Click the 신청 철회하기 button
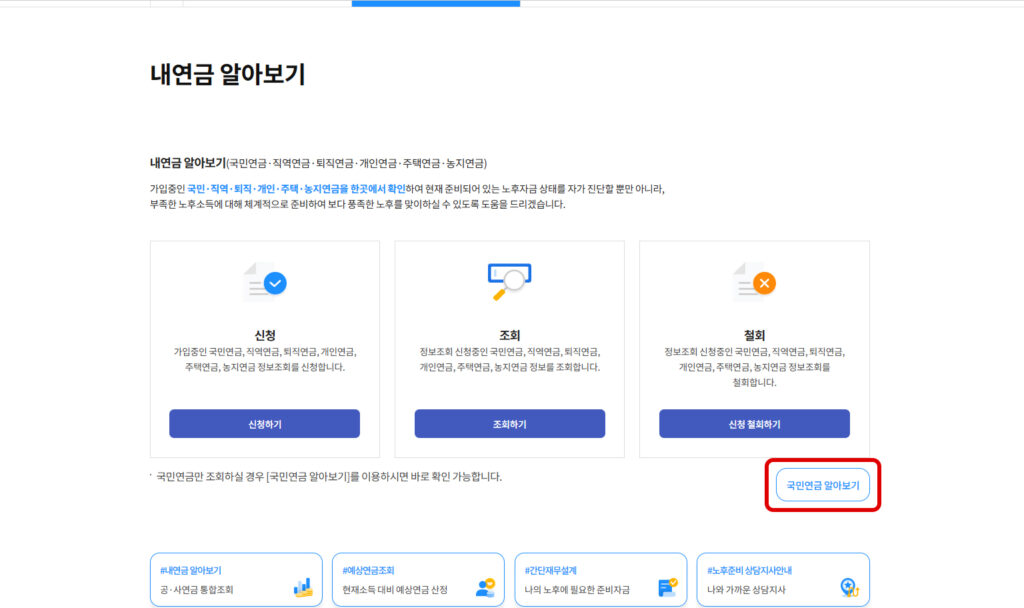This screenshot has width=1024, height=608. 753,424
